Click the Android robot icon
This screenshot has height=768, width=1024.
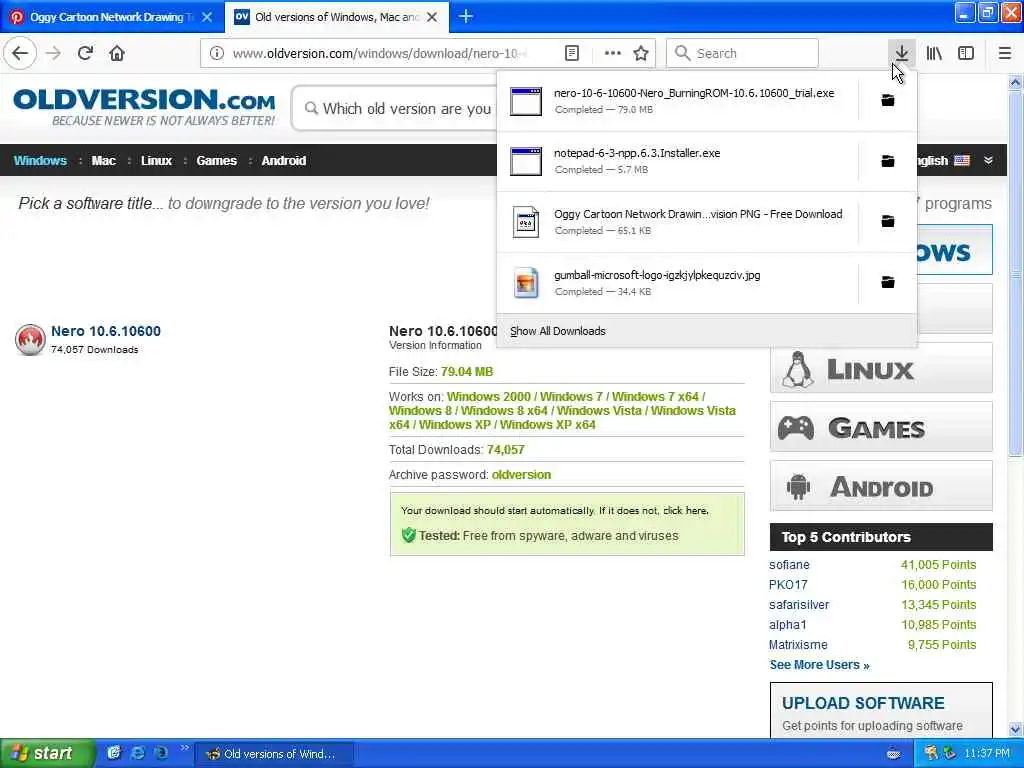pos(798,487)
